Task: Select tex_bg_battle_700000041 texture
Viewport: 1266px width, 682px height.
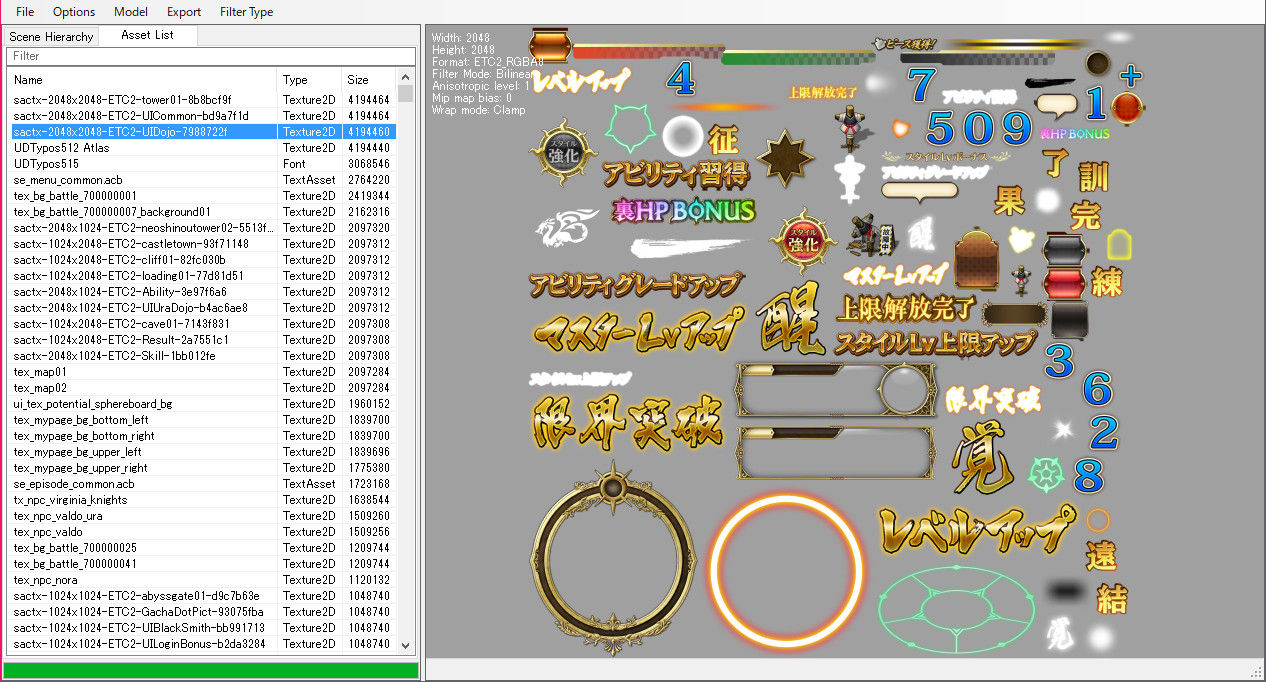Action: coord(203,564)
